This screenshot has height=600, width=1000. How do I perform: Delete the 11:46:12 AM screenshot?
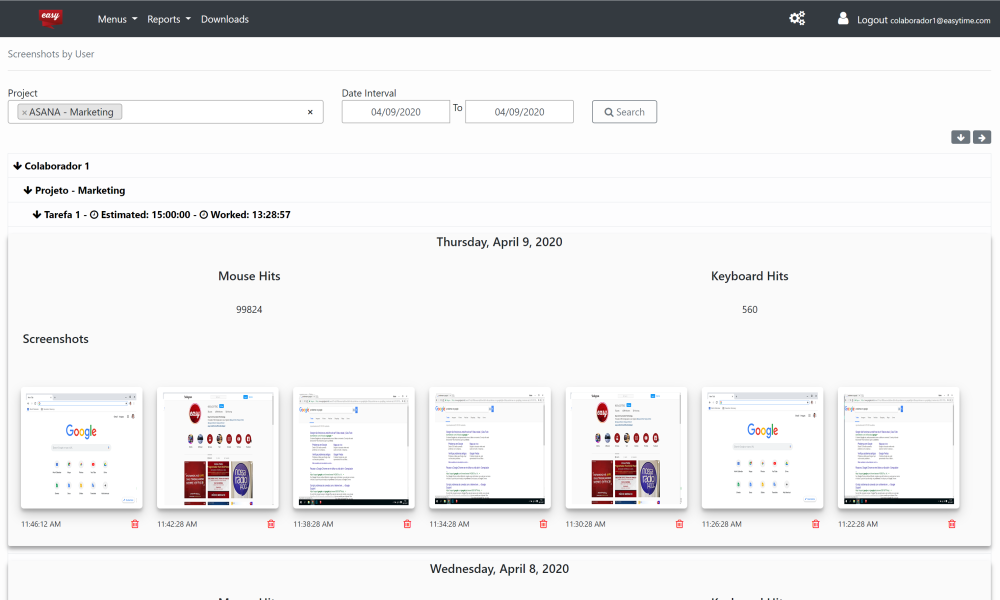click(135, 523)
